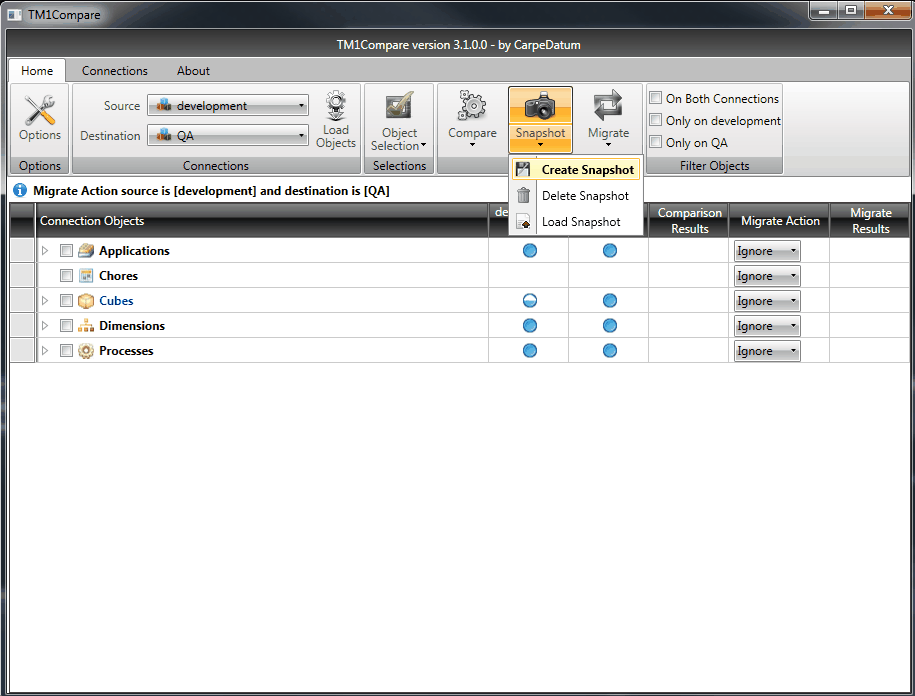Click the TM1Compare title bar app icon
This screenshot has height=696, width=915.
pos(15,15)
